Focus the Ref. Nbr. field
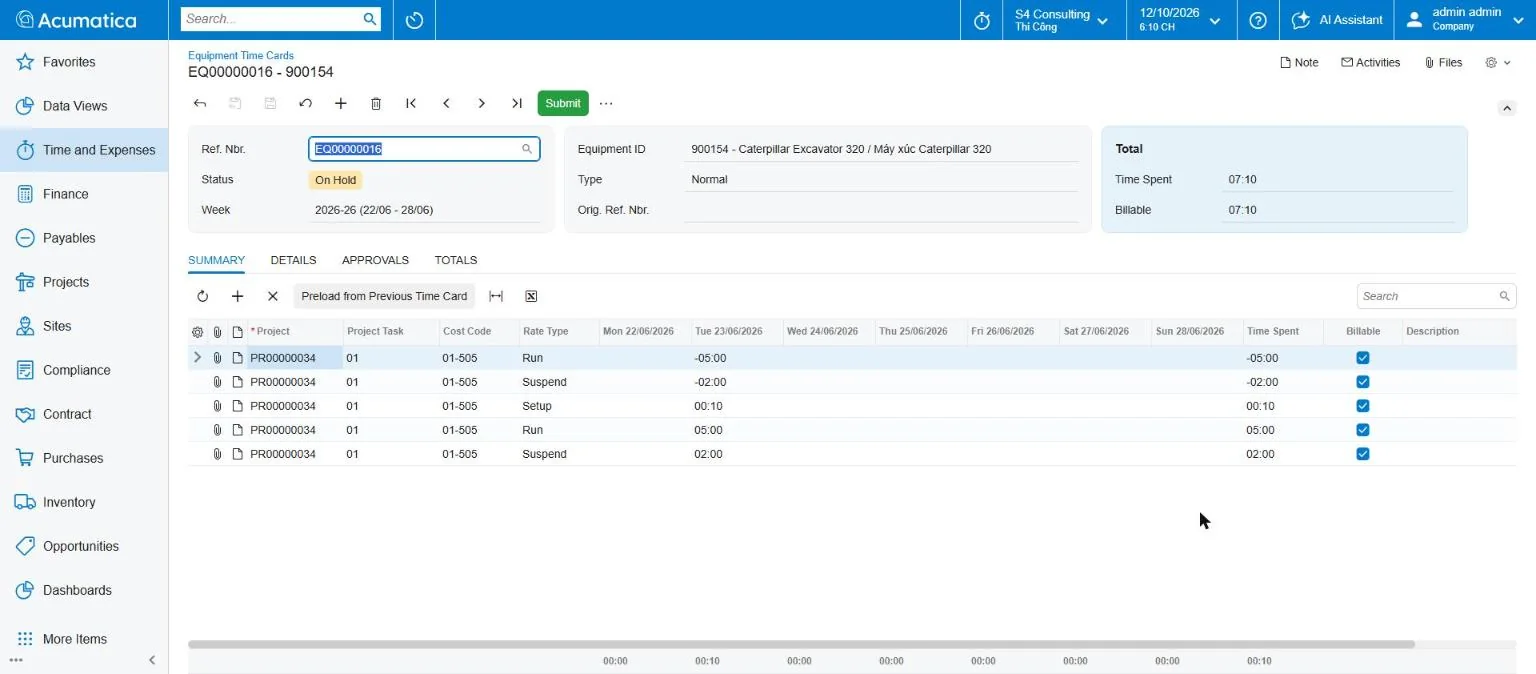1536x674 pixels. tap(424, 149)
